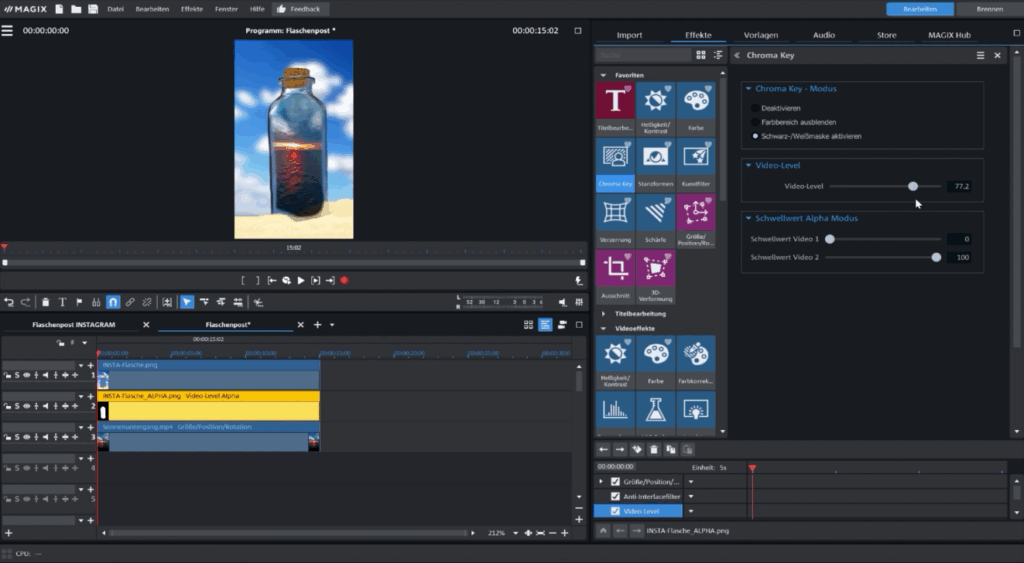Collapse the Favoriten category
Viewport: 1024px width, 563px height.
tap(603, 75)
